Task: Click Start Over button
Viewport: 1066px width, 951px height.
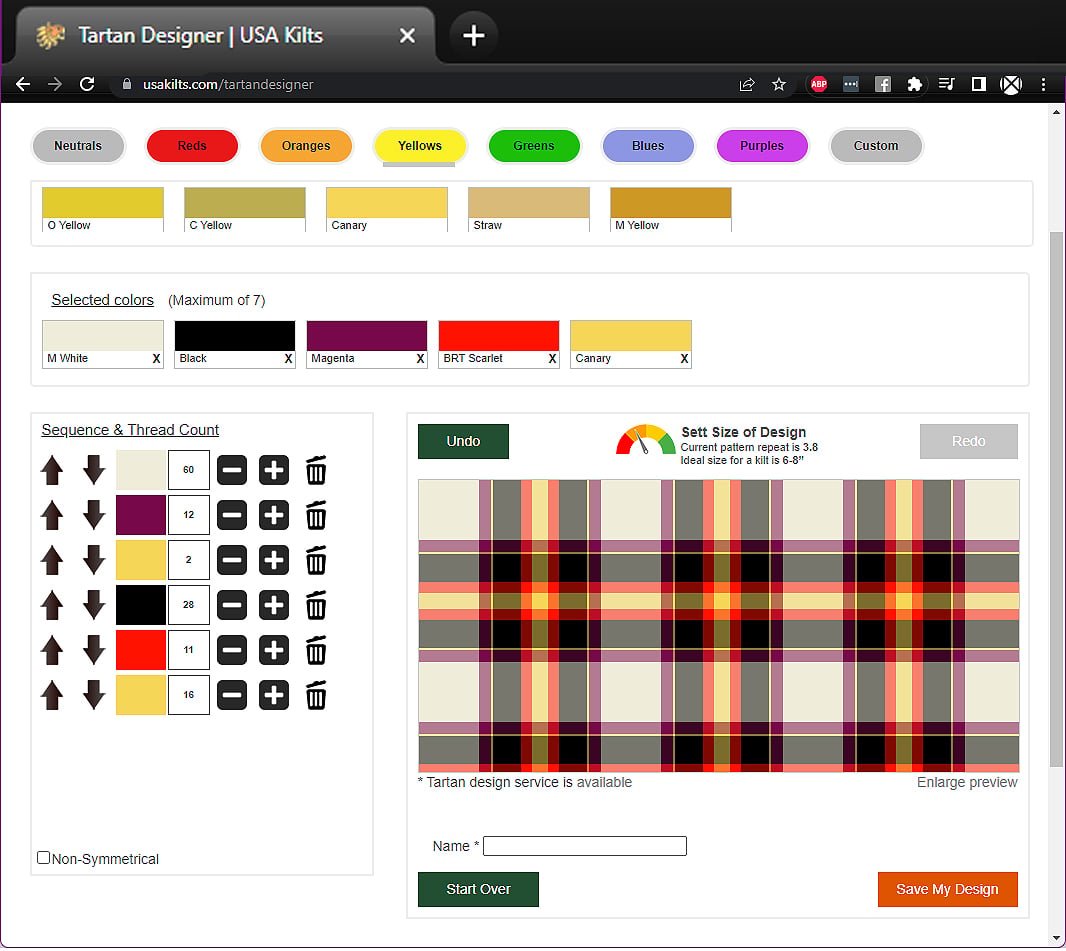Action: 478,889
